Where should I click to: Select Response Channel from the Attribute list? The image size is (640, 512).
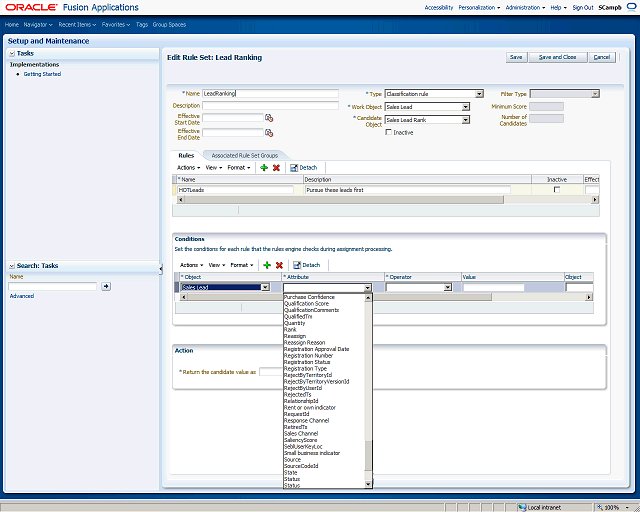[x=307, y=421]
